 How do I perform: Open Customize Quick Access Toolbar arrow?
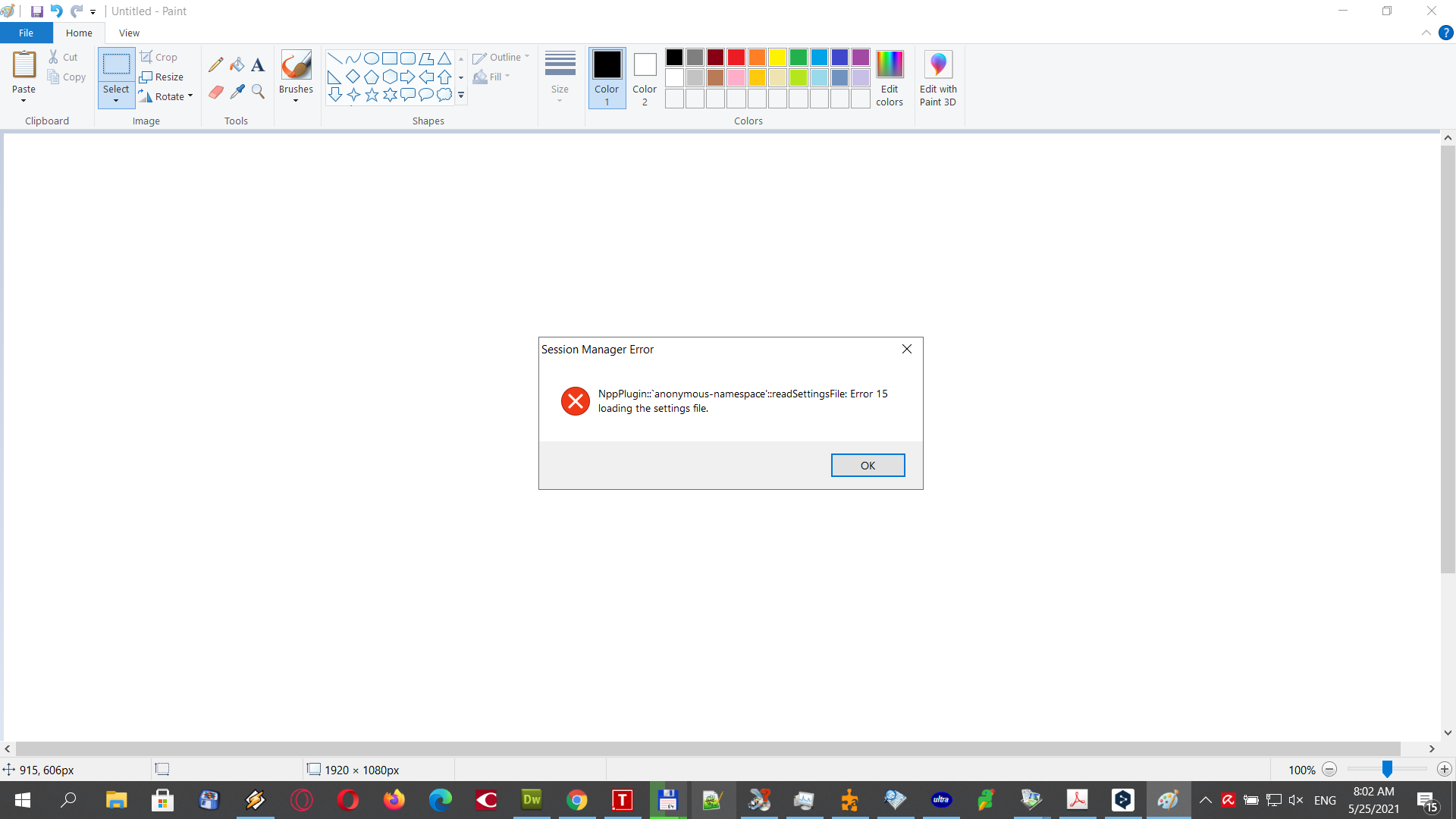93,12
